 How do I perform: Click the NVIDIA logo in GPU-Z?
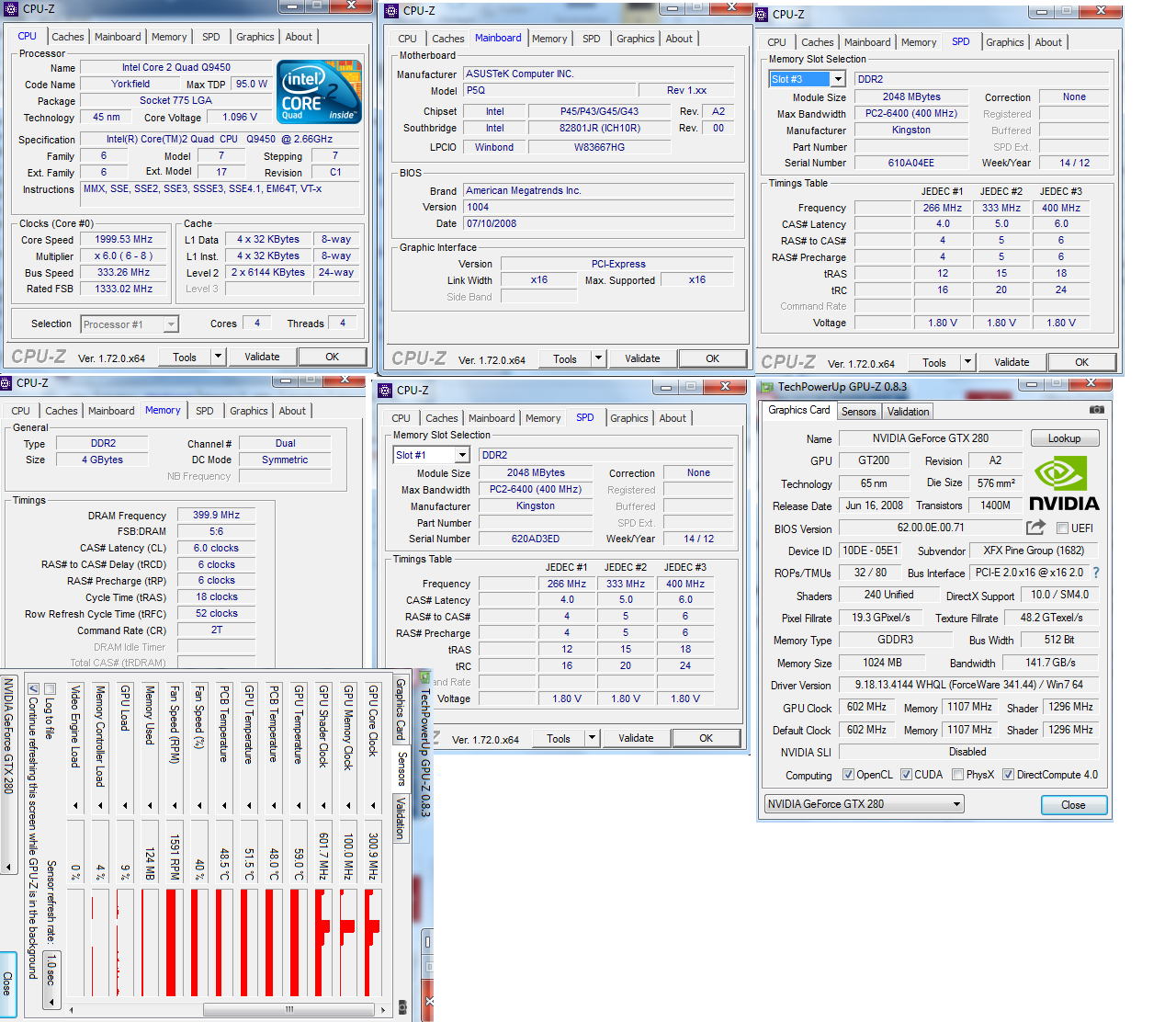pyautogui.click(x=1064, y=484)
